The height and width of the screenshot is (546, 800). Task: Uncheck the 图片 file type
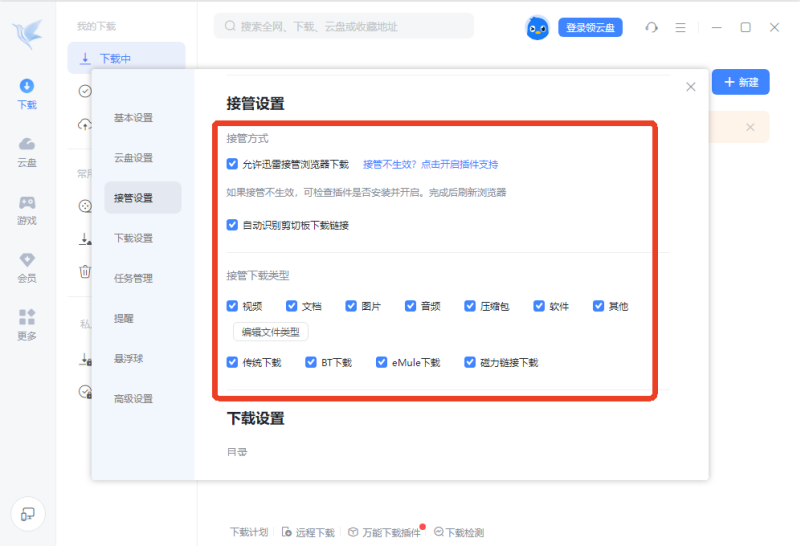351,306
